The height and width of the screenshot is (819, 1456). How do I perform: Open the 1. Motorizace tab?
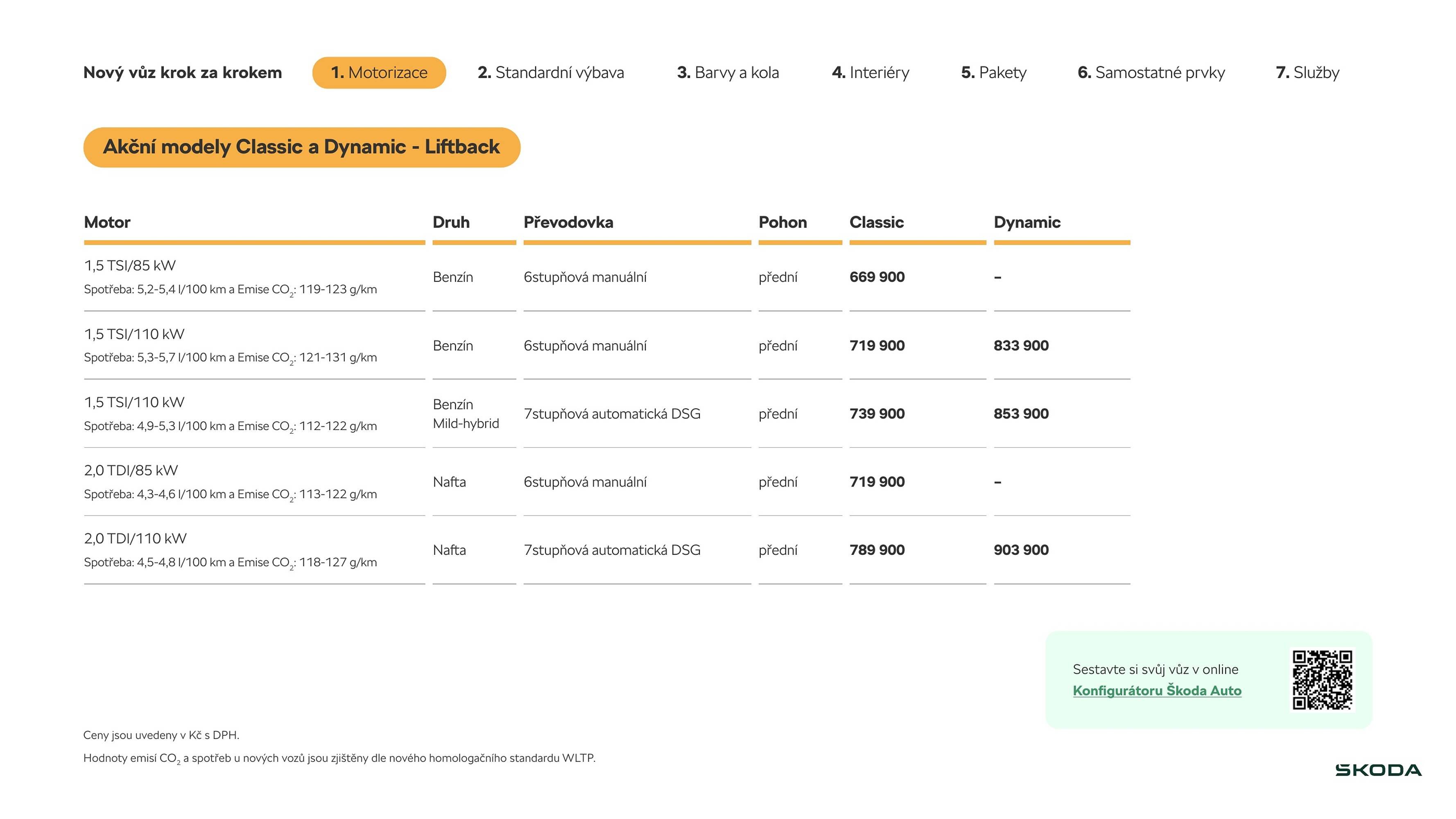coord(379,73)
